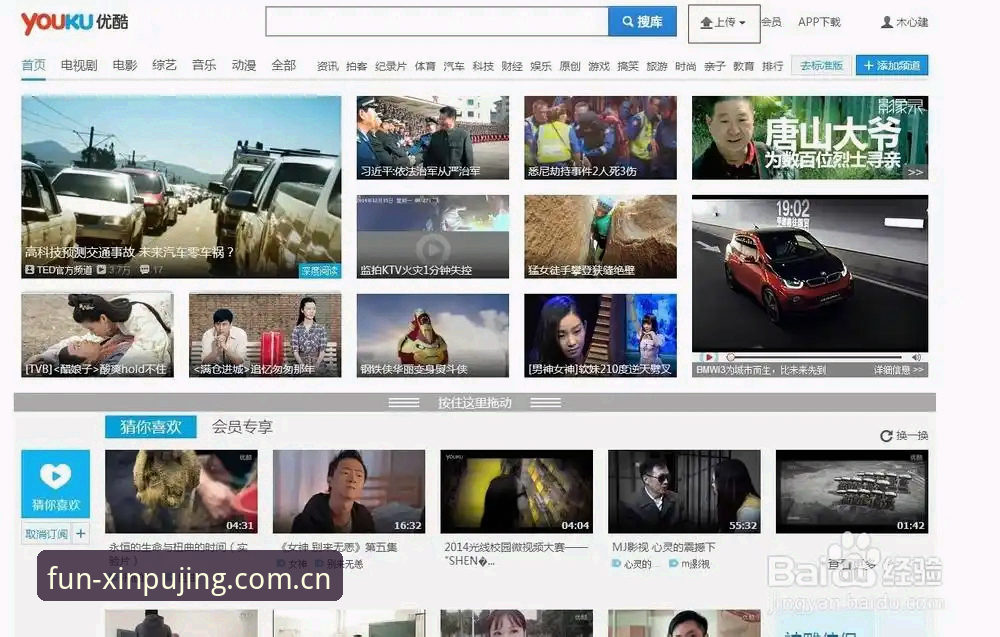
Task: Click the 猜你喜欢 heart icon tile
Action: [x=55, y=483]
